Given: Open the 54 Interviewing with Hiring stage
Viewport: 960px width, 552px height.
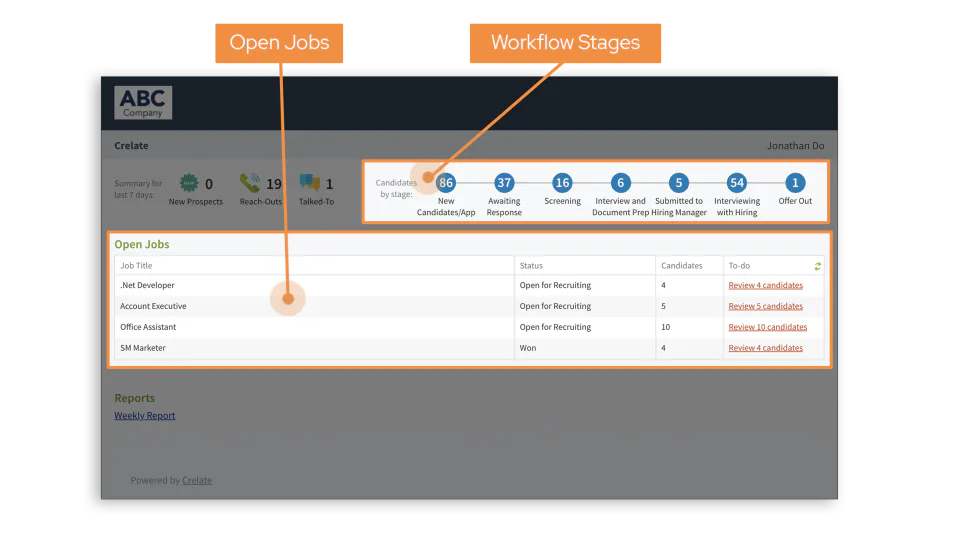Looking at the screenshot, I should 737,182.
